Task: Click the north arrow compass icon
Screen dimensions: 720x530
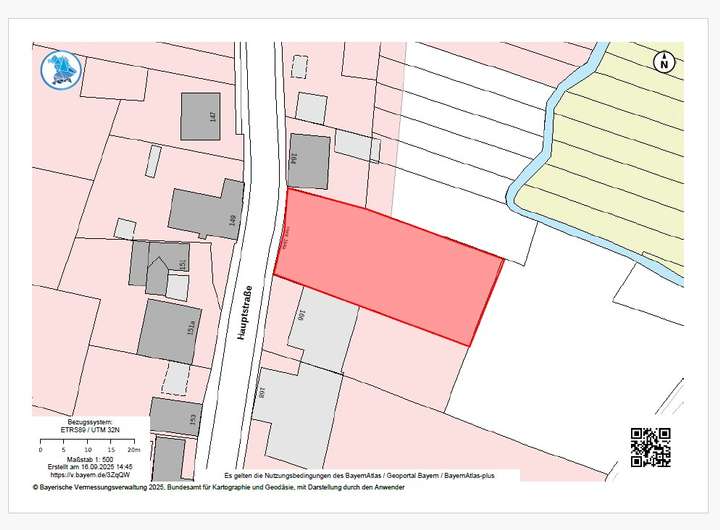Action: pos(662,62)
